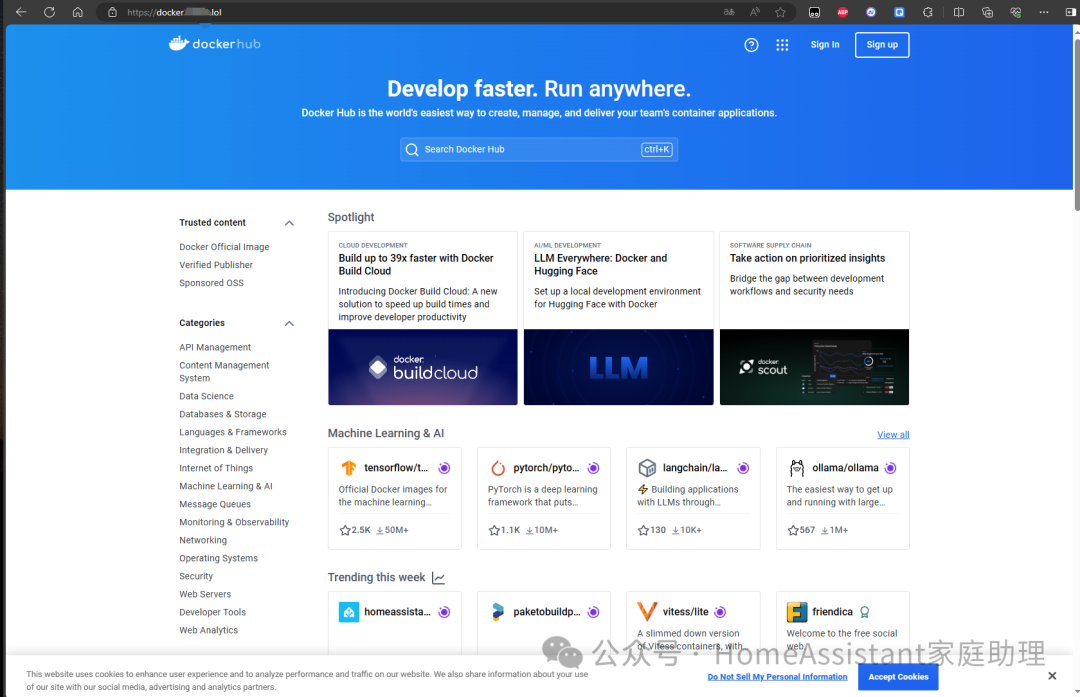Click the Sign In link
This screenshot has width=1080, height=697.
[x=824, y=45]
